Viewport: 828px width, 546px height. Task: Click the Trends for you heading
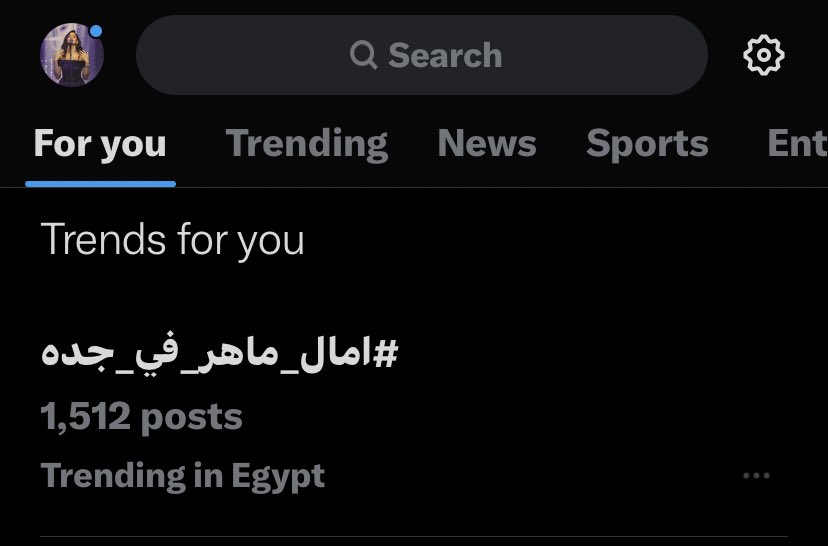tap(172, 240)
